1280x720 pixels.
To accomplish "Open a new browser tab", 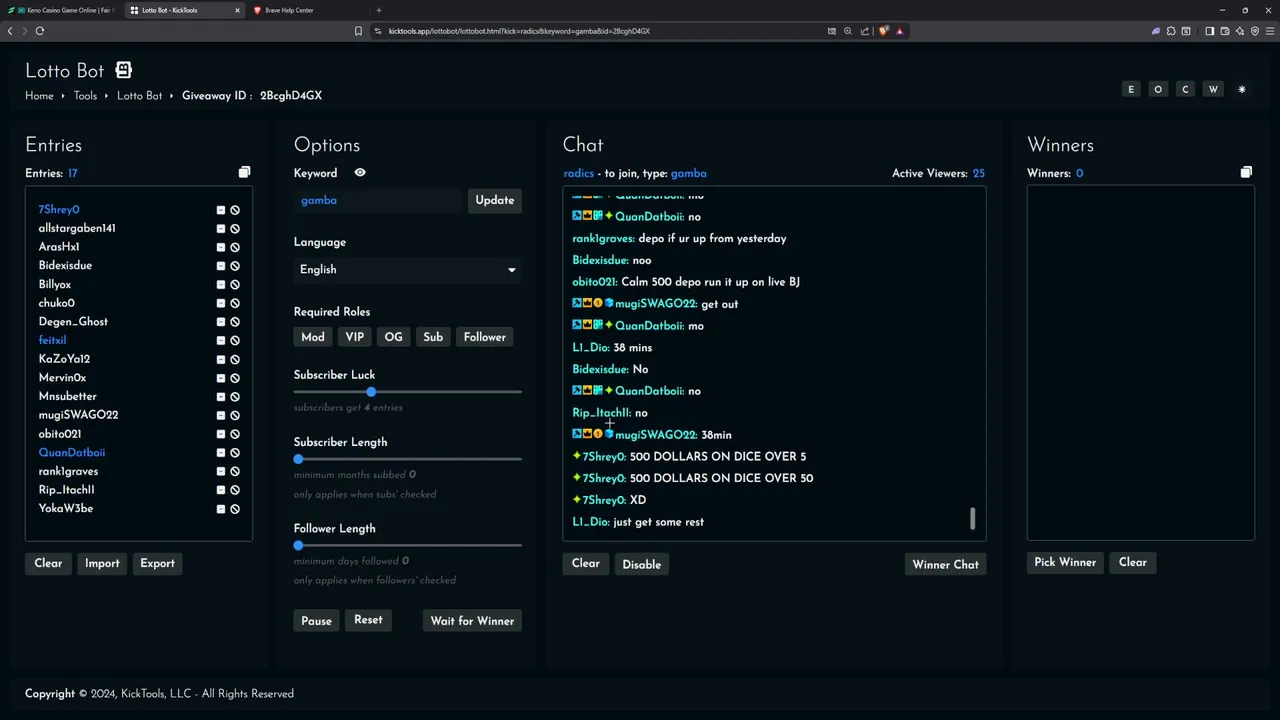I will coord(378,10).
